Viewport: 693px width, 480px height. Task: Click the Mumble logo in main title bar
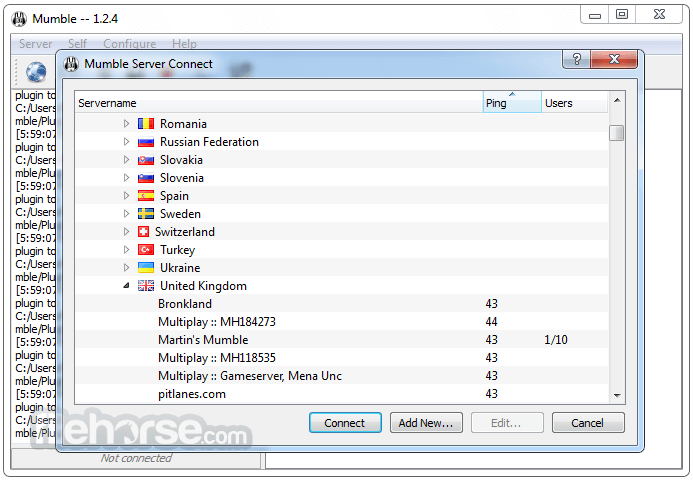(19, 19)
